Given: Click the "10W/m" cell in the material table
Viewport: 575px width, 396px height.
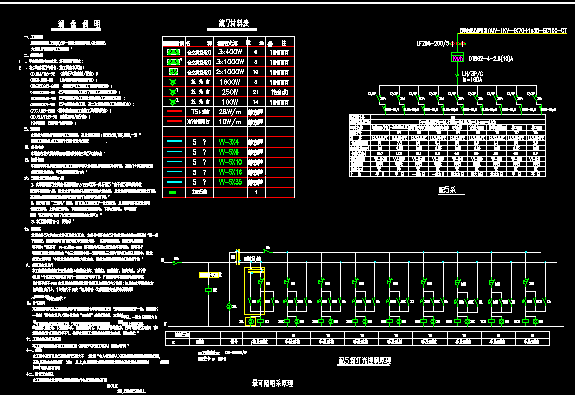Looking at the screenshot, I should (x=230, y=121).
